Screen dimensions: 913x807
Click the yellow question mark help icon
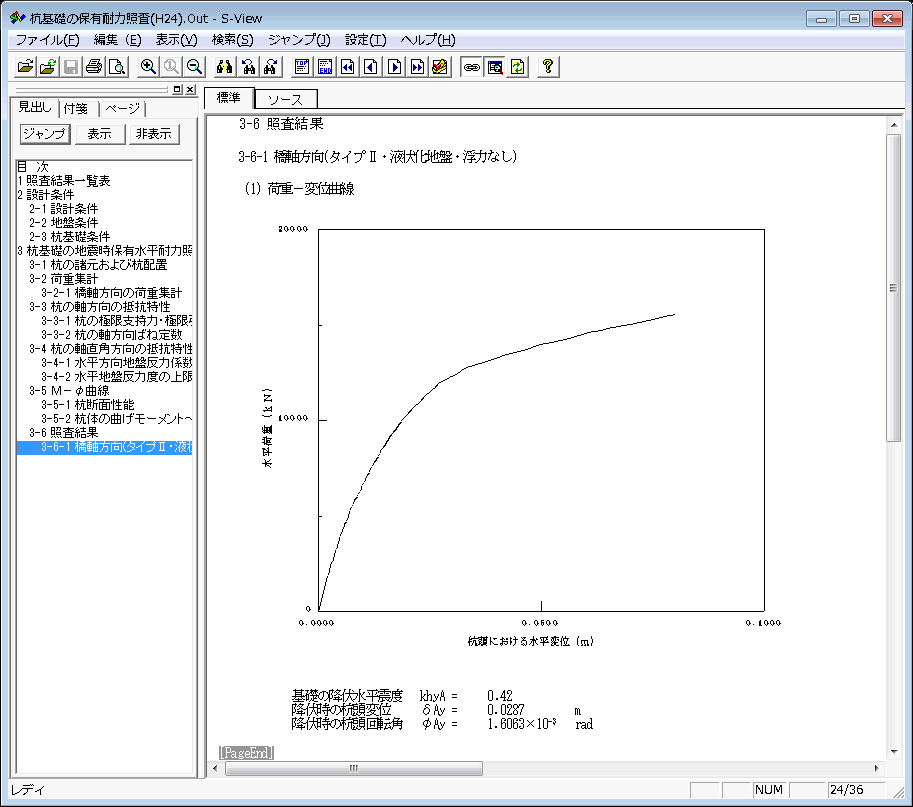pyautogui.click(x=547, y=67)
